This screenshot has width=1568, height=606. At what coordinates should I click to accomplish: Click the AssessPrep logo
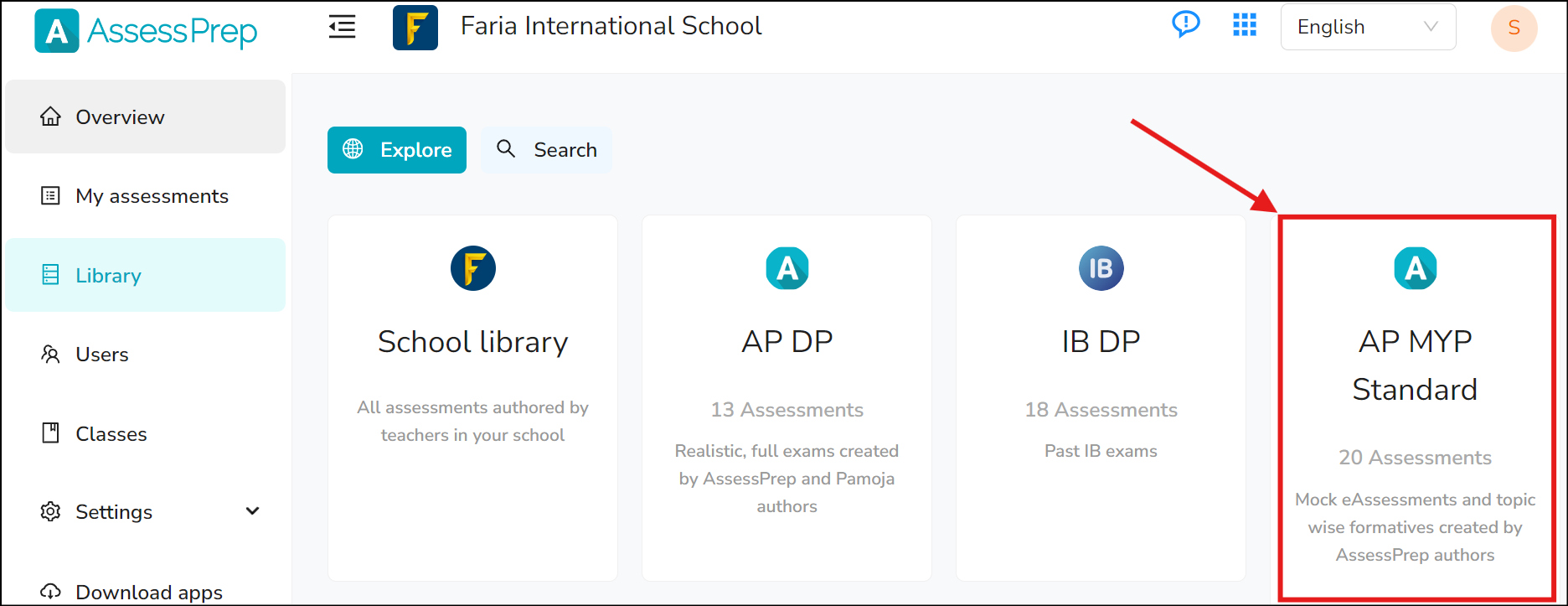(x=146, y=31)
